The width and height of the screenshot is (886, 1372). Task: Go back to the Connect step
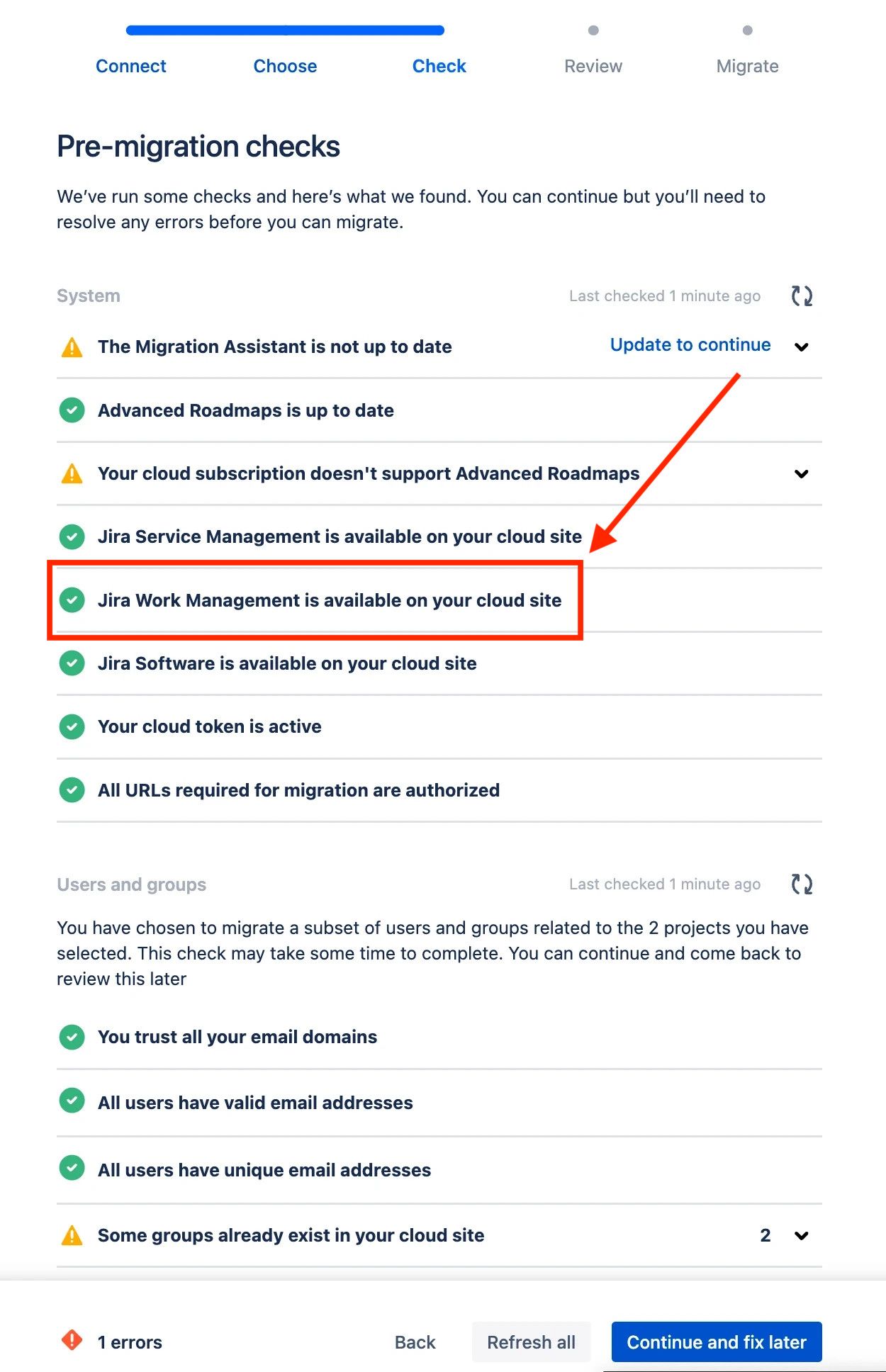coord(130,66)
